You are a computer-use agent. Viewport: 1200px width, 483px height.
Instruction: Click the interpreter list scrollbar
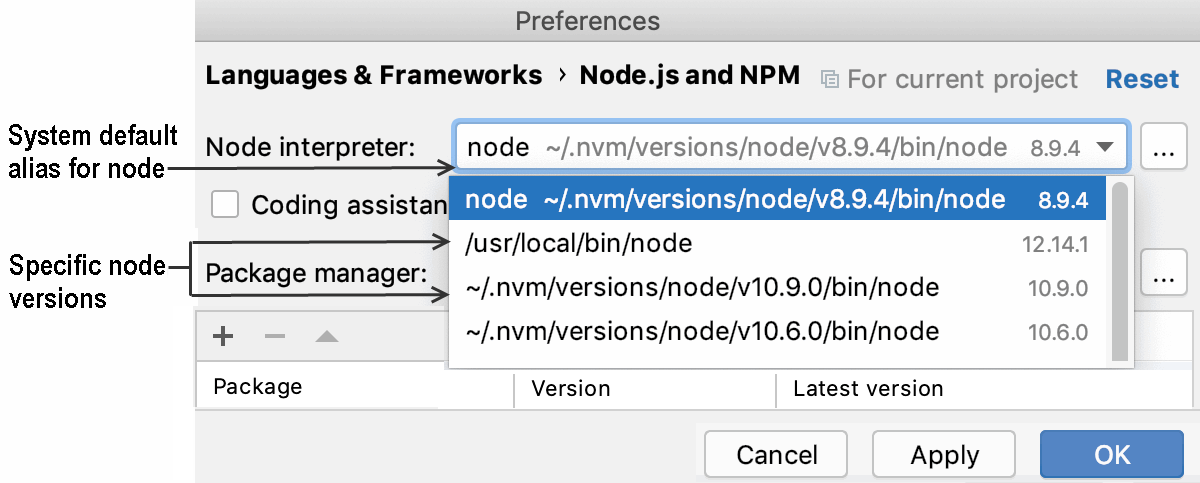pyautogui.click(x=1120, y=270)
